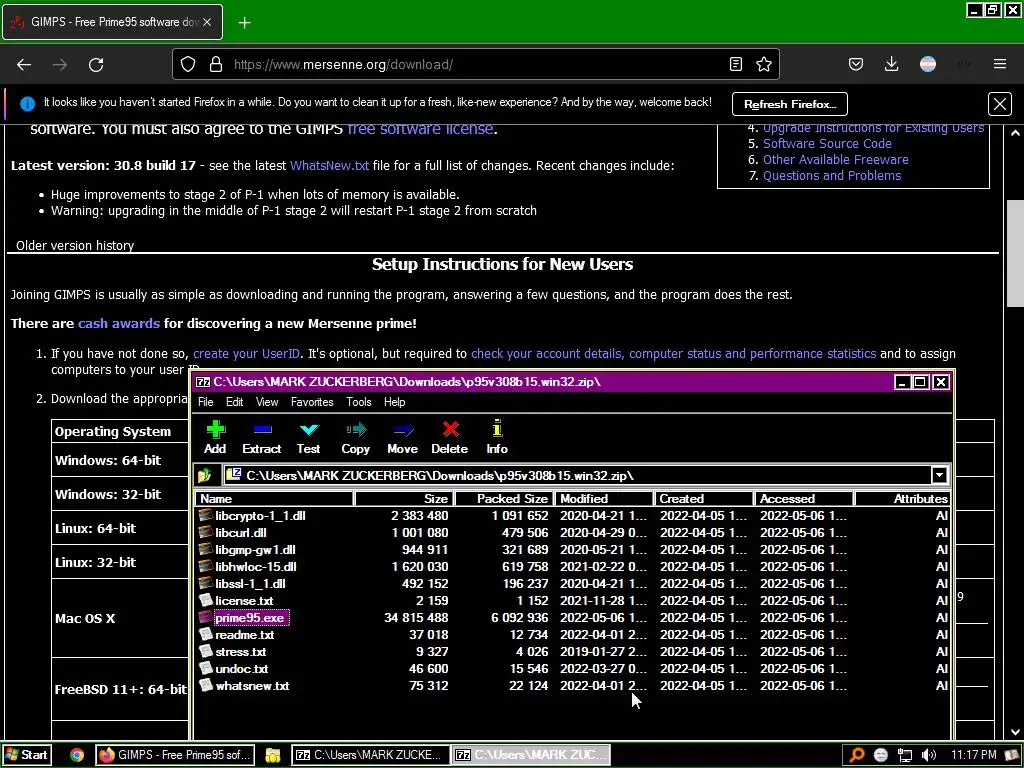
Task: Open the cash awards link
Action: pos(119,323)
